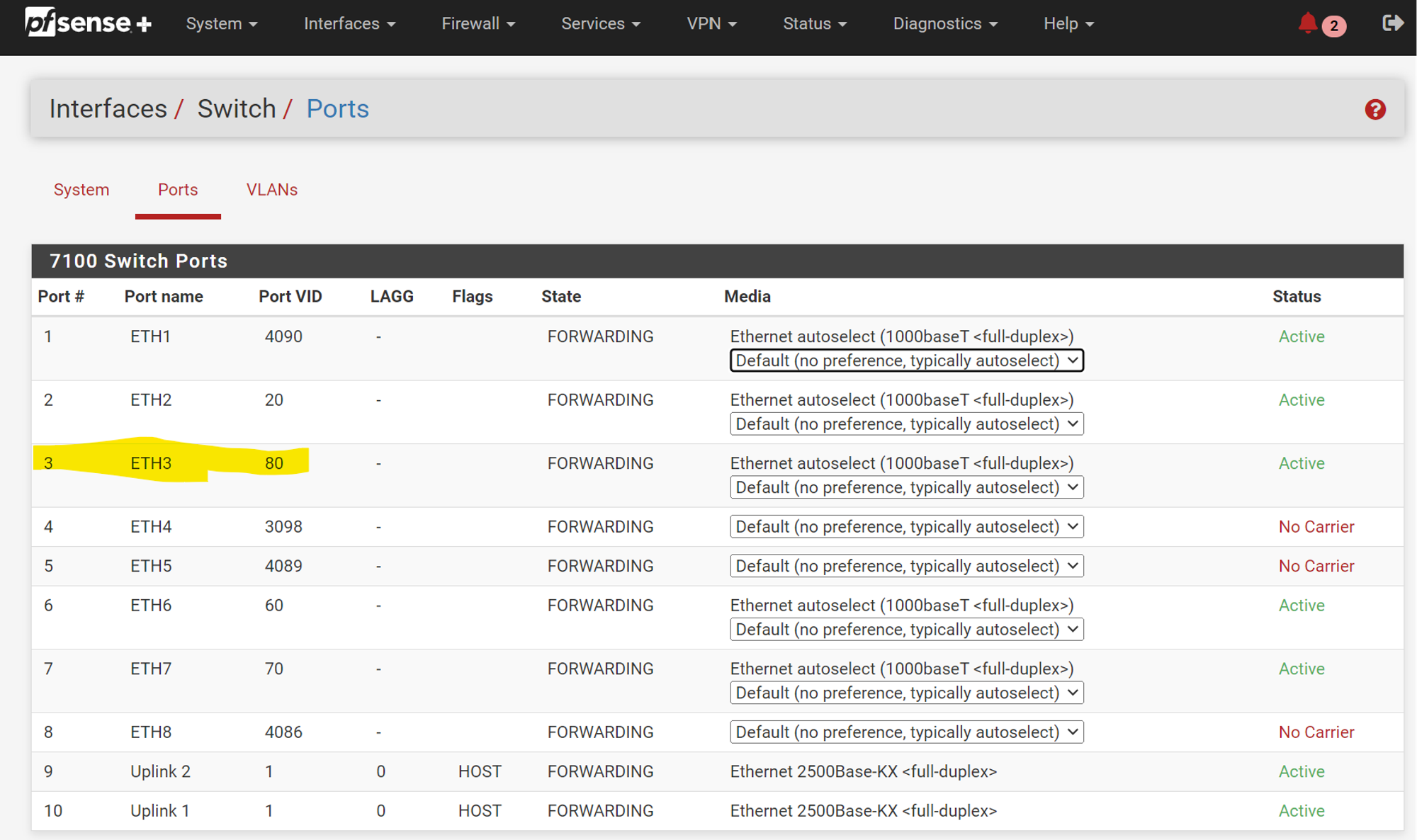Expand the VPN menu
This screenshot has height=840, width=1417.
pos(711,23)
